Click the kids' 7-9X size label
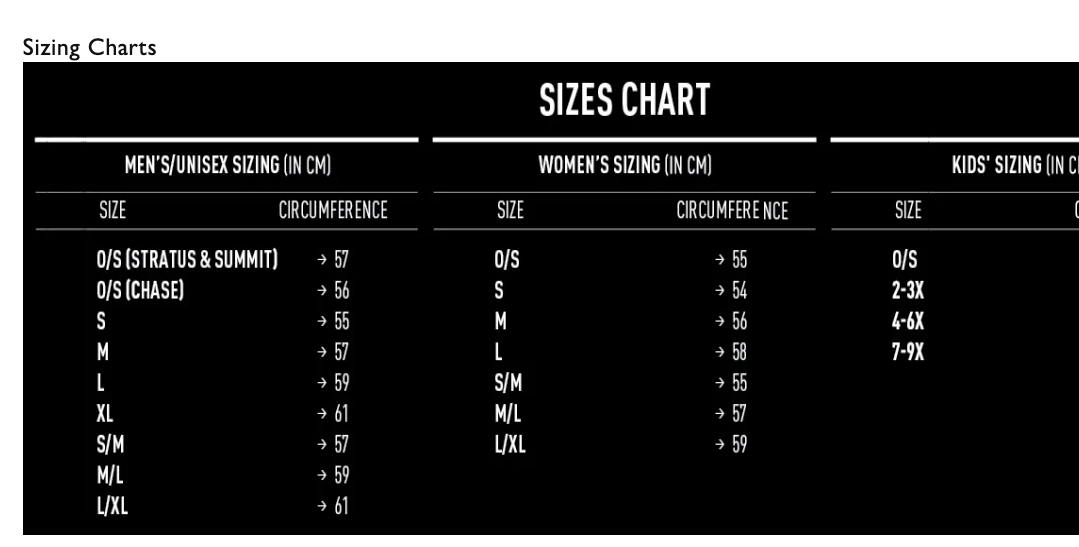 908,352
